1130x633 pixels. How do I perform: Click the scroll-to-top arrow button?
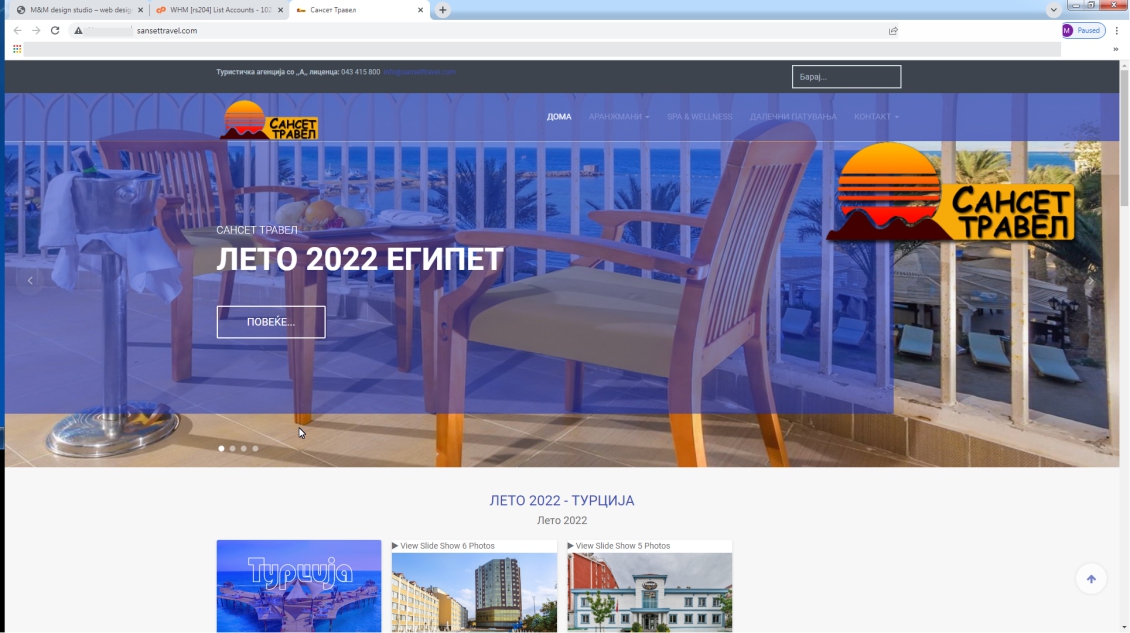pos(1091,579)
